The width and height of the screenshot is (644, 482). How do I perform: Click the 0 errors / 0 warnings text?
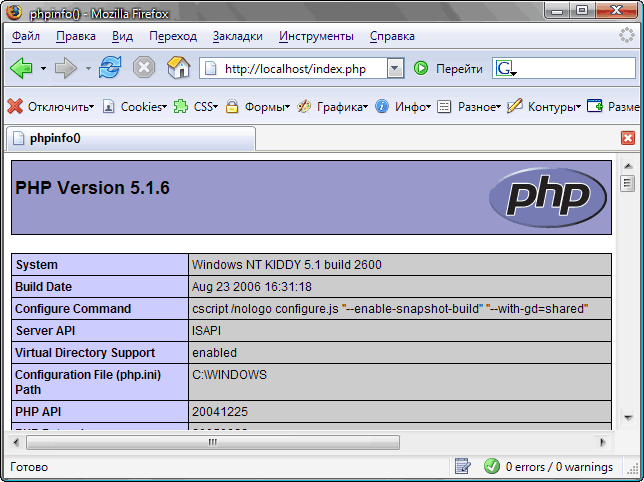click(559, 467)
